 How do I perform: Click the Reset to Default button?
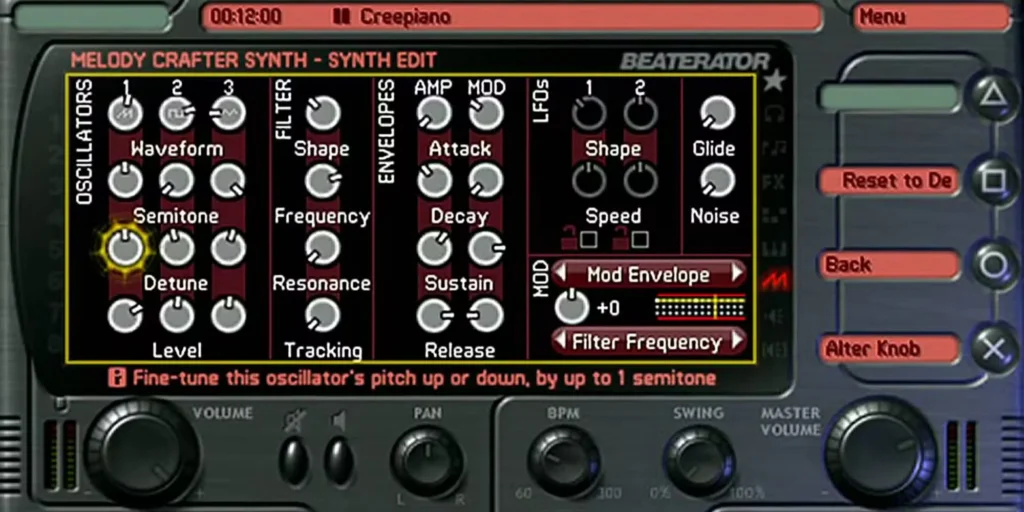888,181
